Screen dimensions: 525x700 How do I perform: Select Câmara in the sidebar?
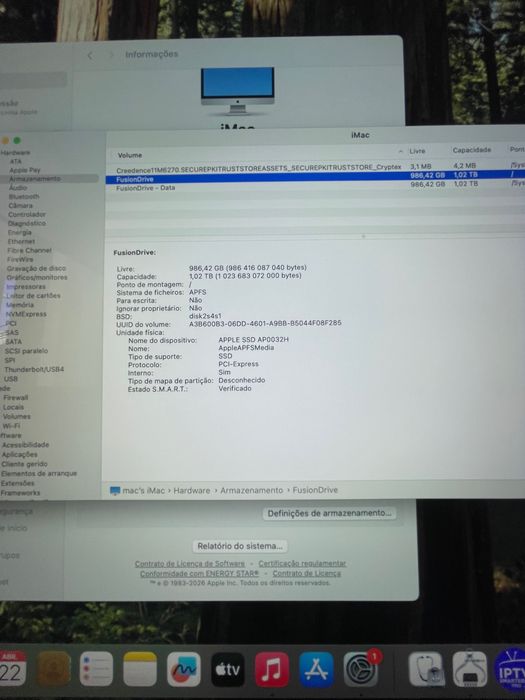point(21,205)
